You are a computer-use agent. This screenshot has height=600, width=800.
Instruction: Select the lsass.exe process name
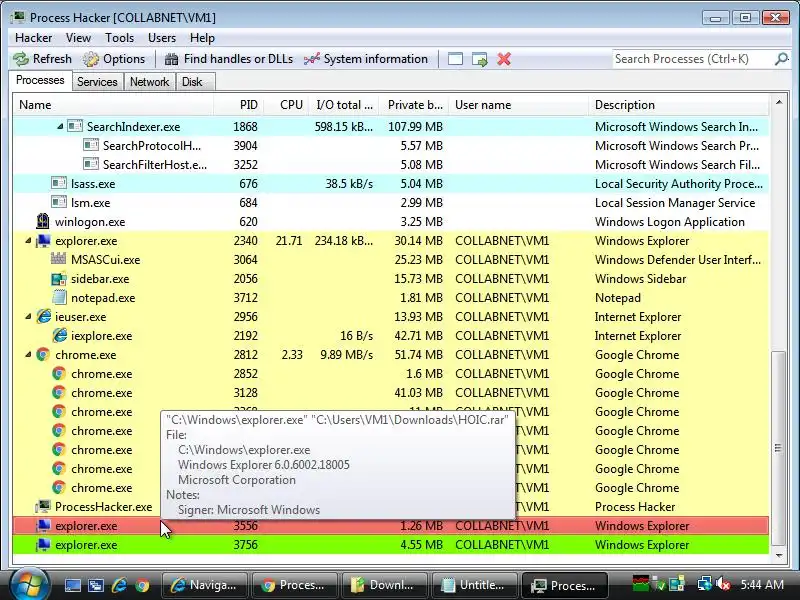click(x=93, y=184)
